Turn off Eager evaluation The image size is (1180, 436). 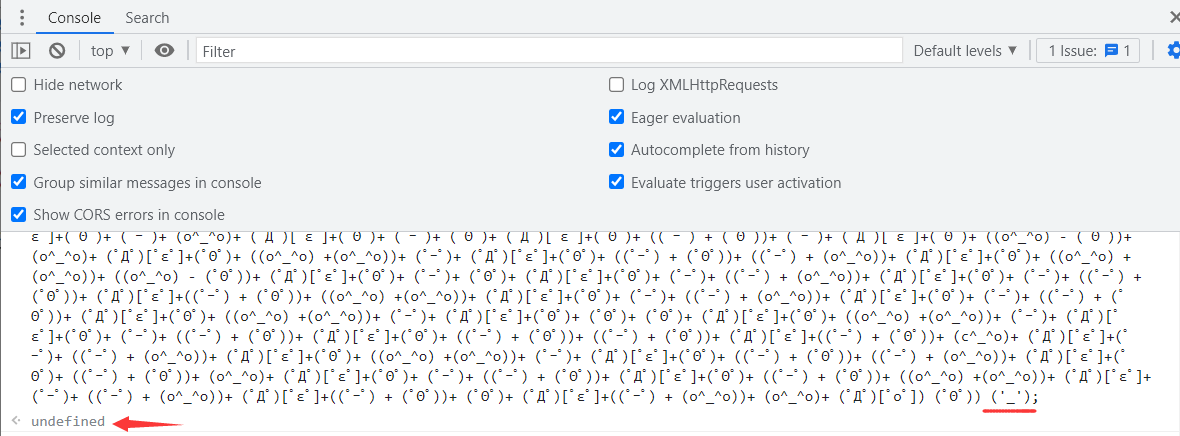617,117
